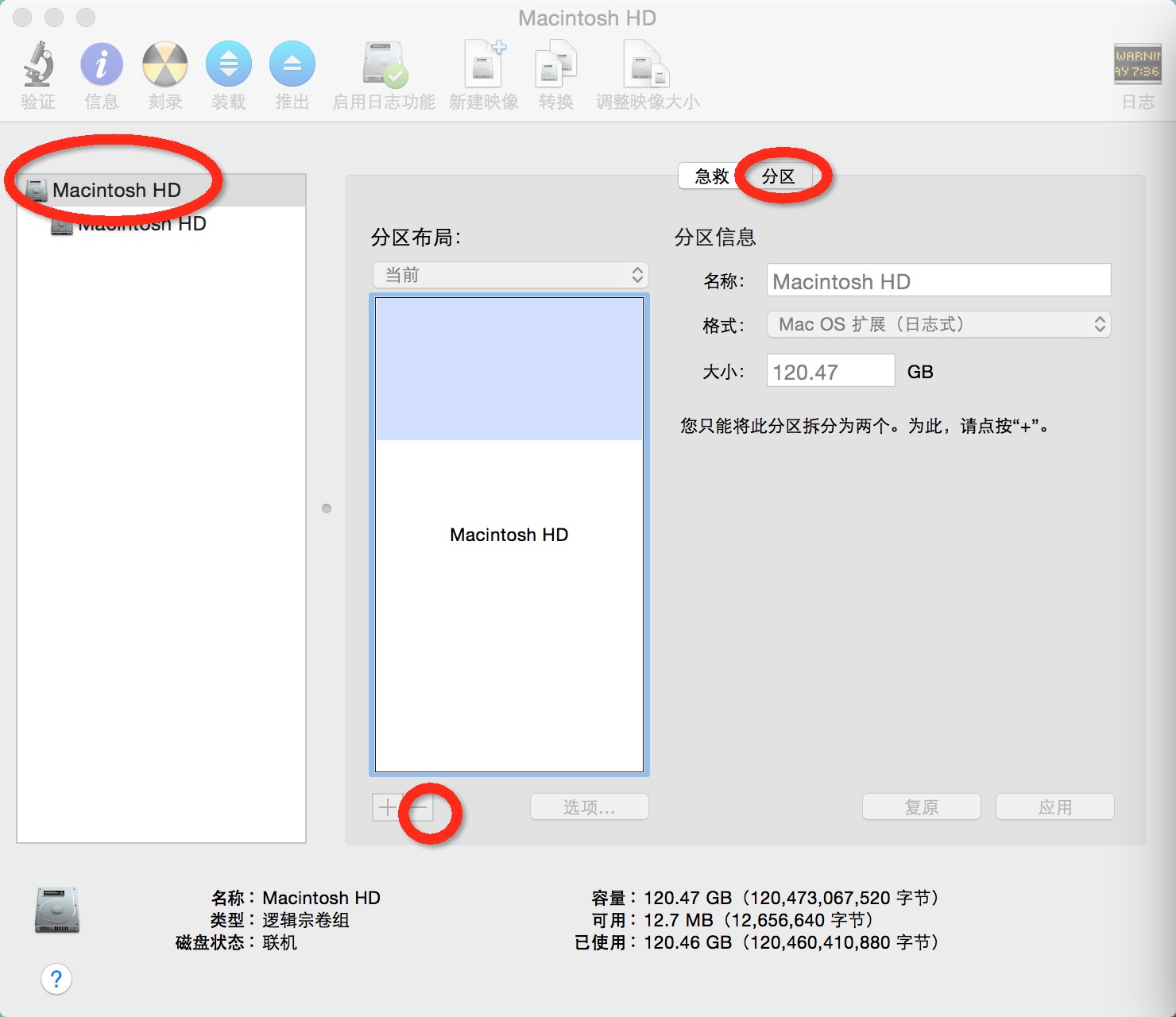Click the Verify (验证) microscope icon
1176x1017 pixels.
coord(38,65)
